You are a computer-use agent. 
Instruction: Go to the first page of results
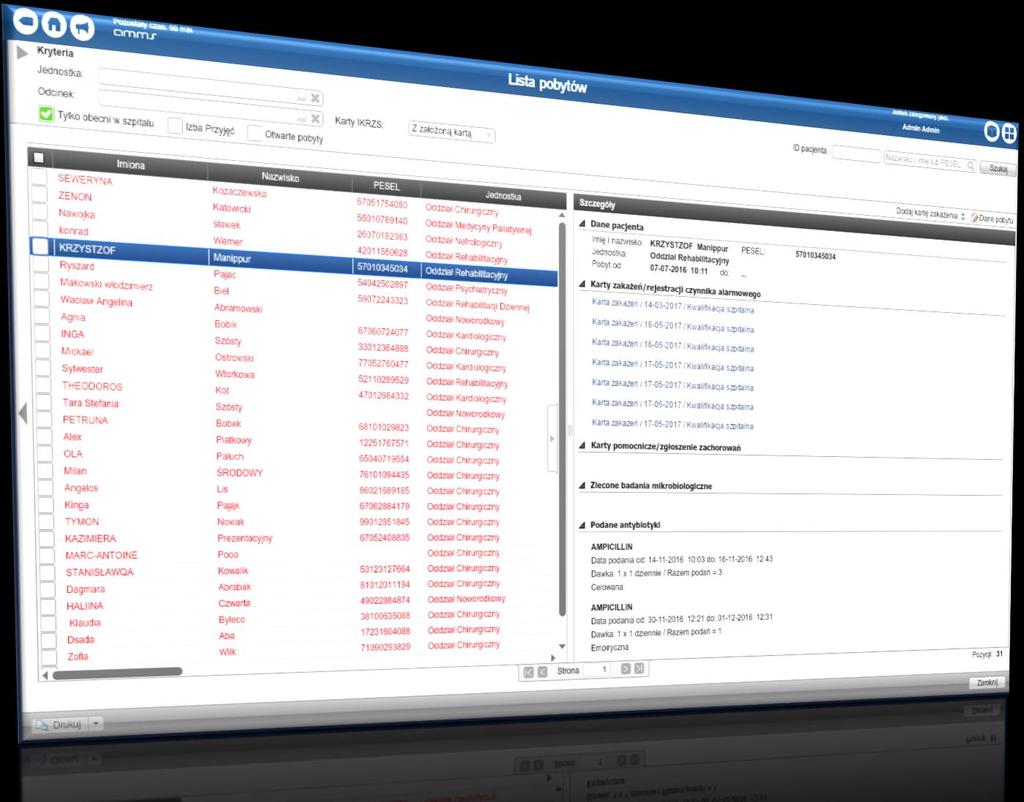(528, 671)
